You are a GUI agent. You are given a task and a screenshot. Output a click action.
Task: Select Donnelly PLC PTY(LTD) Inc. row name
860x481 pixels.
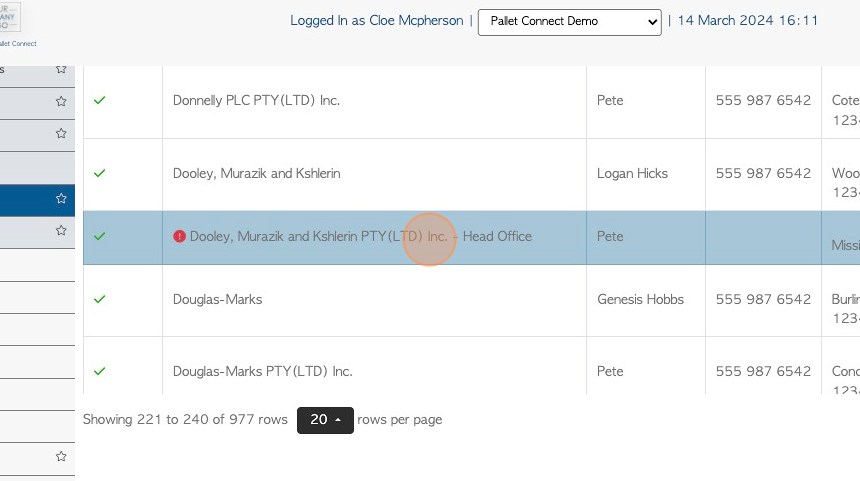tap(256, 100)
